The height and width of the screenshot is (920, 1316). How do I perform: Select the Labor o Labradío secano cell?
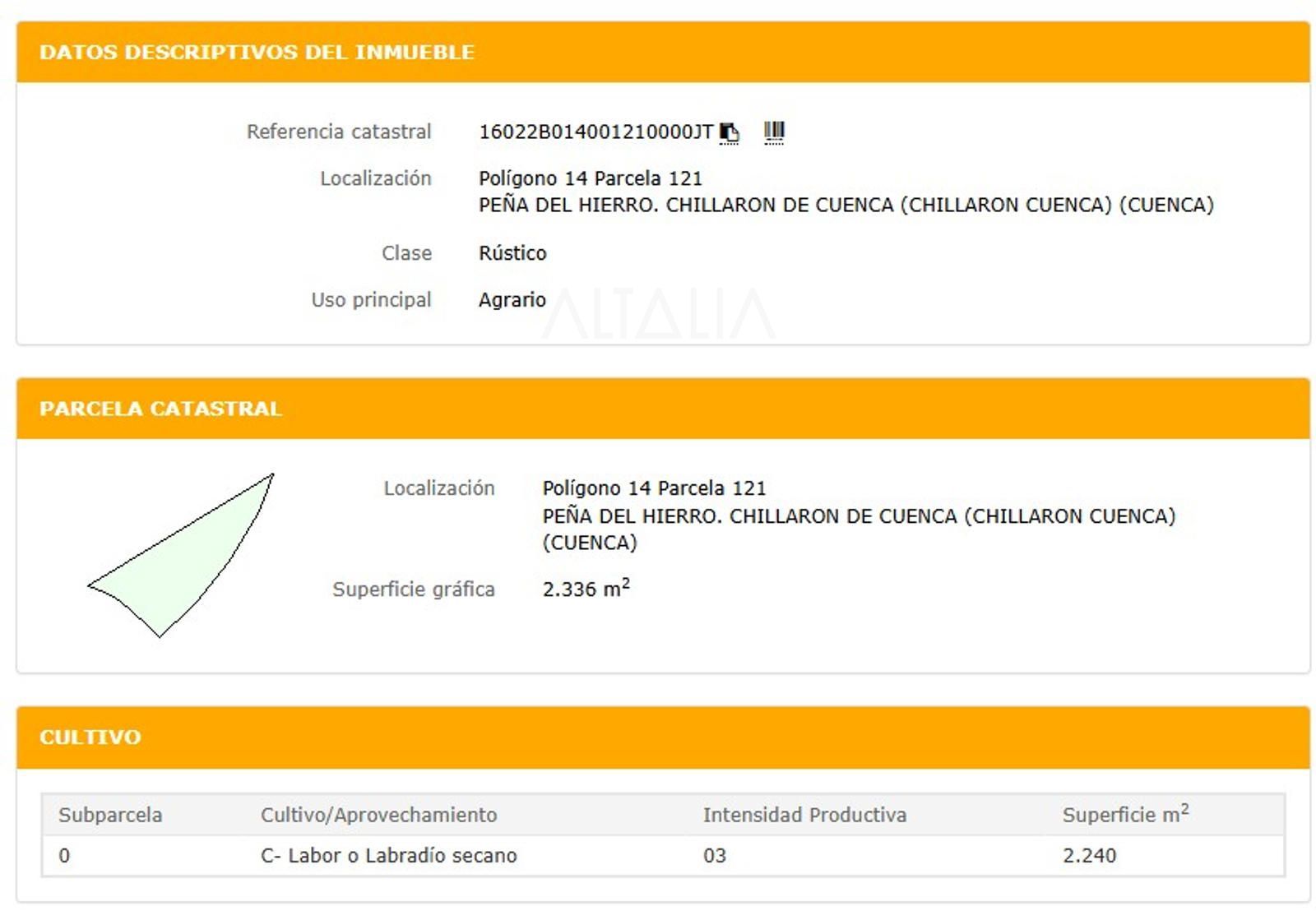click(388, 856)
